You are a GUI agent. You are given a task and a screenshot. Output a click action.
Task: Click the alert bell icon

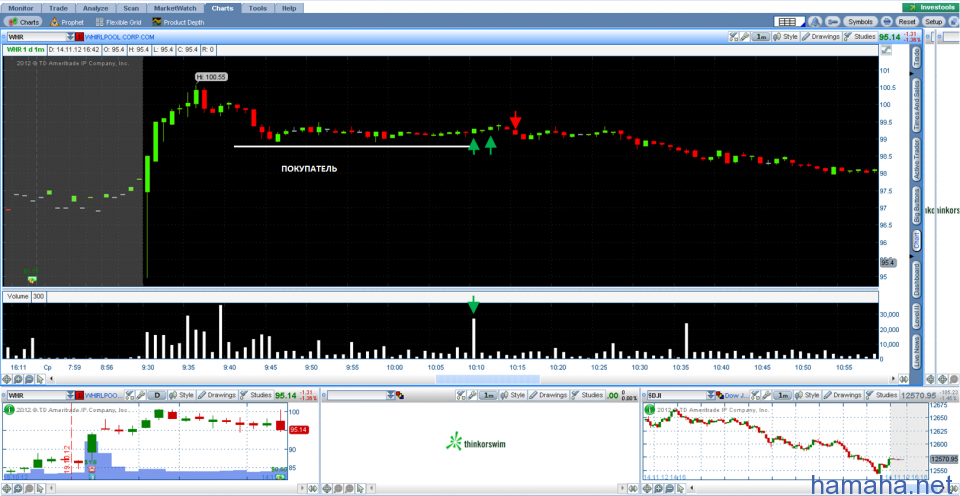[x=814, y=21]
